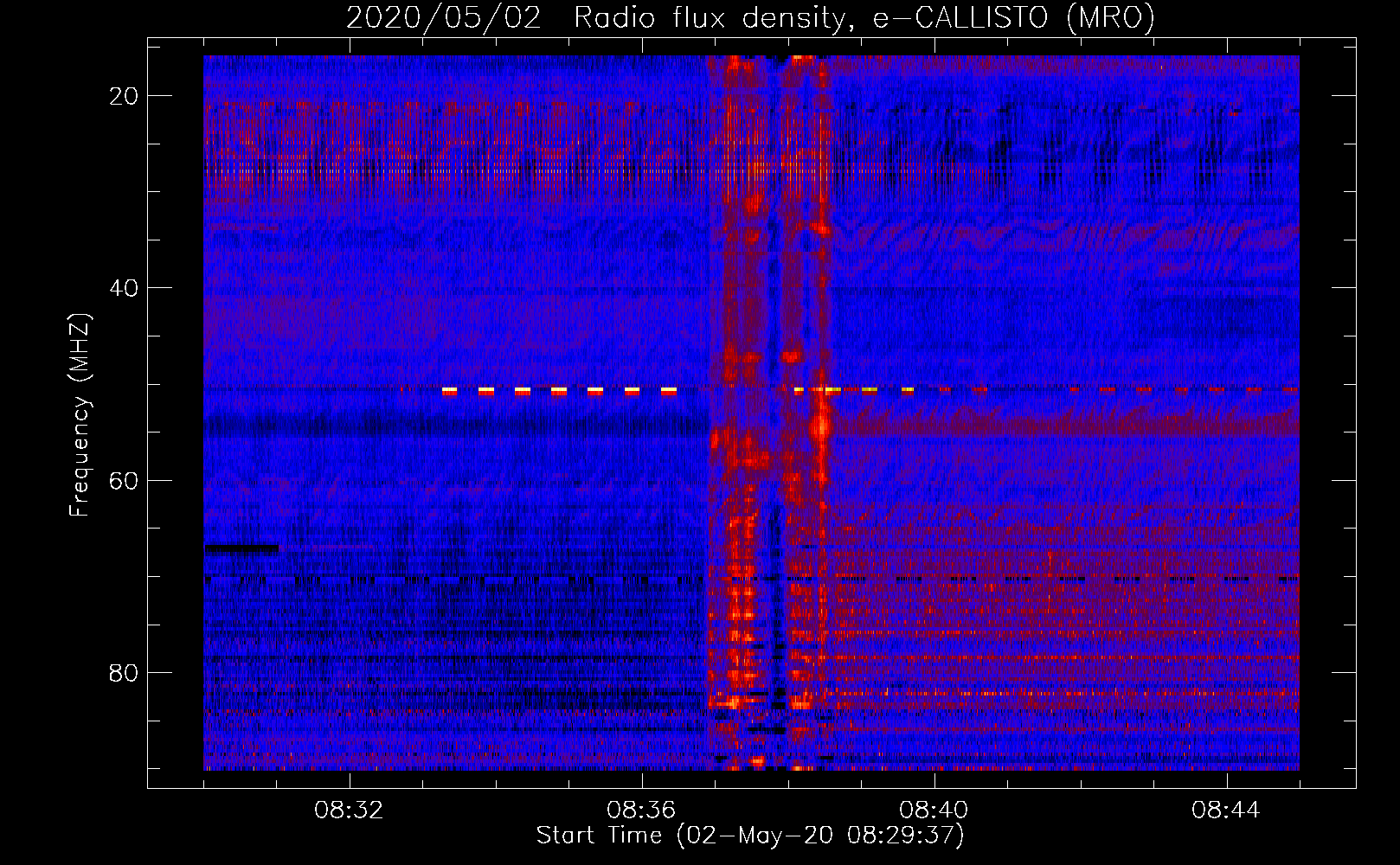Click the 'Start Time (02-May-20 08:29:37)' axis label
This screenshot has width=1400, height=865.
(750, 836)
